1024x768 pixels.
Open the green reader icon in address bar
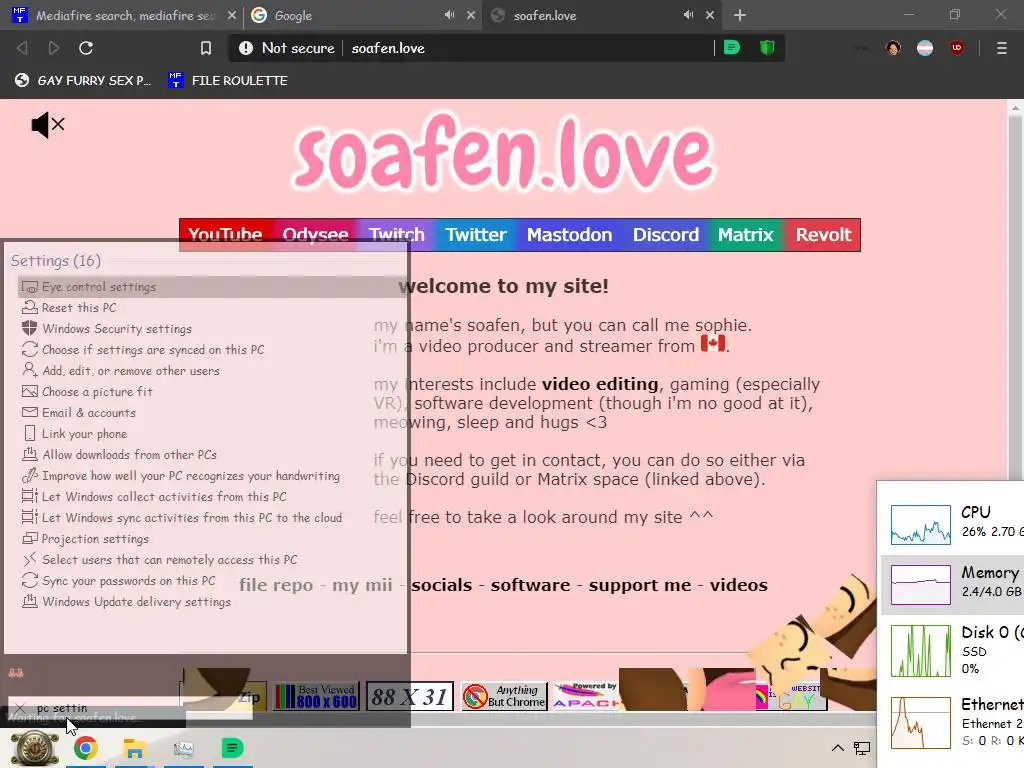coord(731,48)
